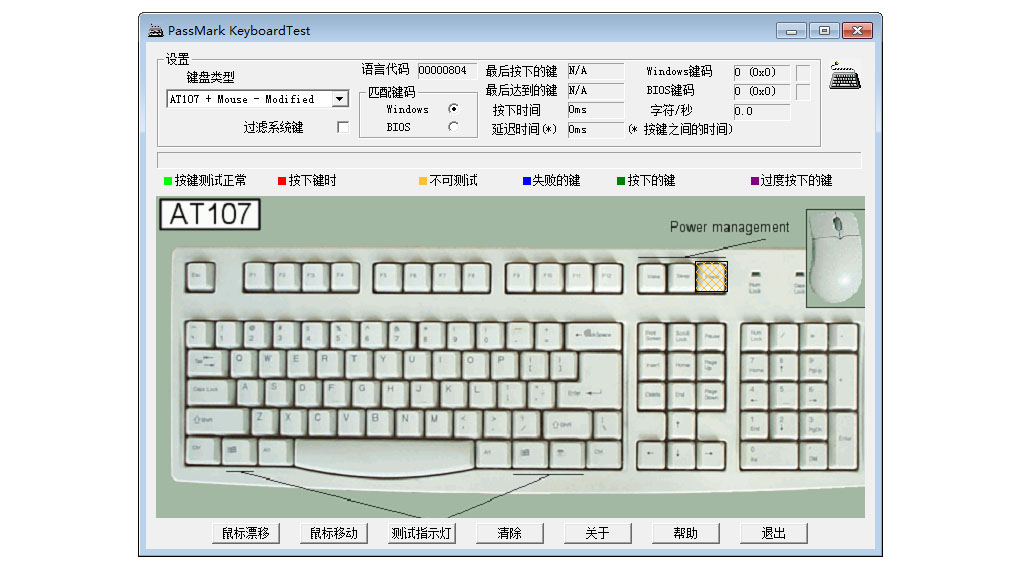Click the 鼠标漂移 button
This screenshot has width=1024, height=570.
246,533
